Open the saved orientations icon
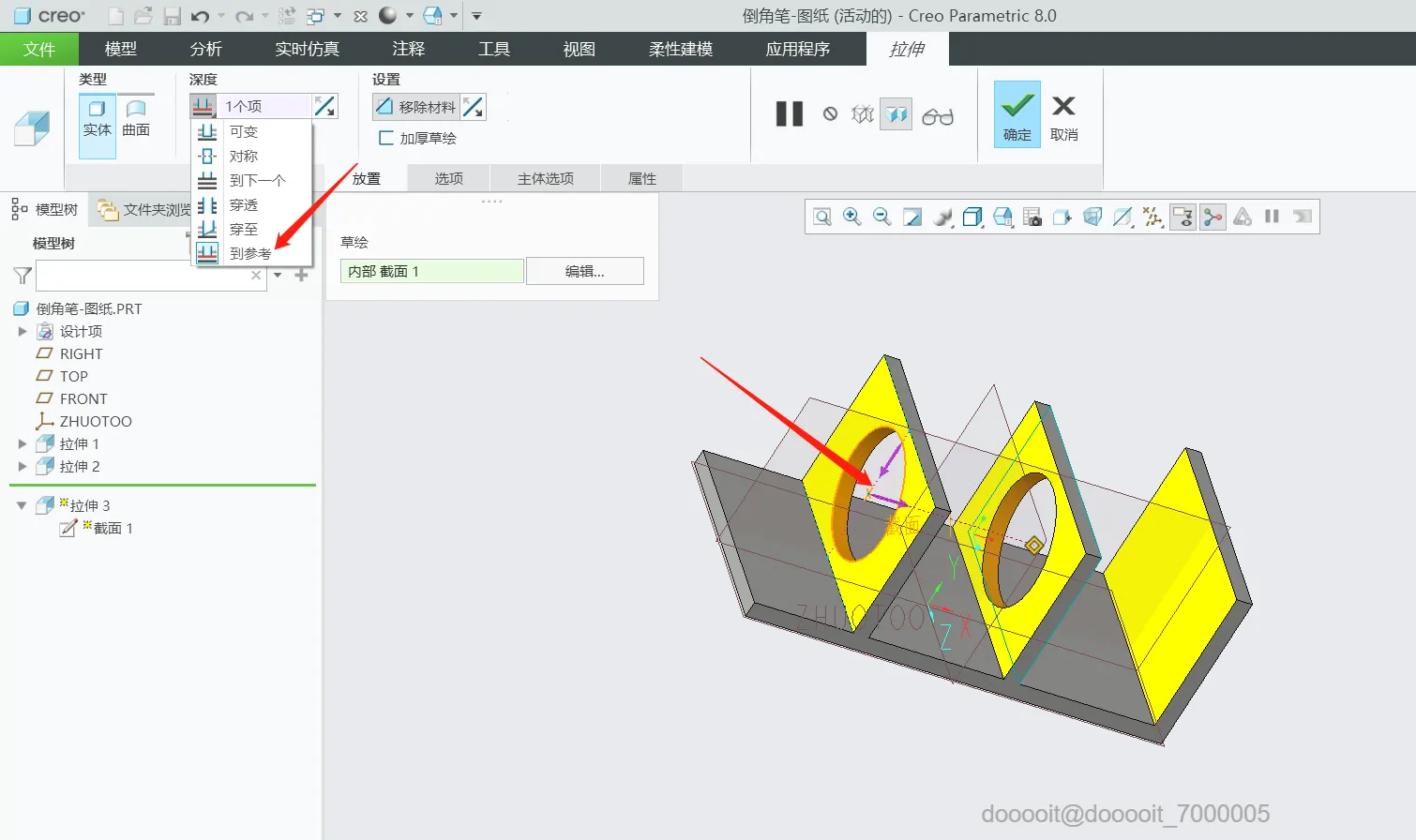 coord(1002,217)
